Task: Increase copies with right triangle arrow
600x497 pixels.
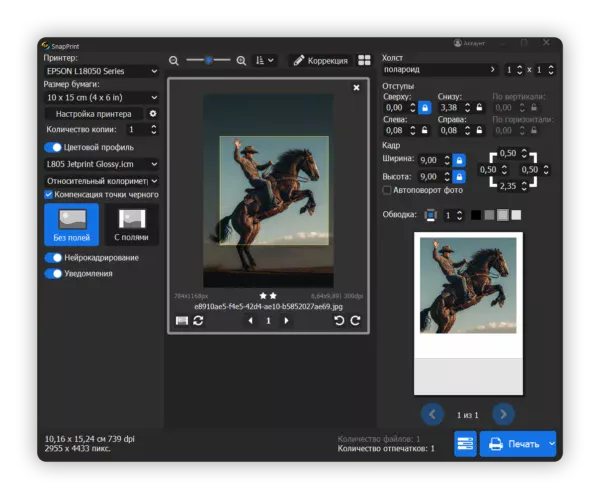Action: click(x=286, y=321)
